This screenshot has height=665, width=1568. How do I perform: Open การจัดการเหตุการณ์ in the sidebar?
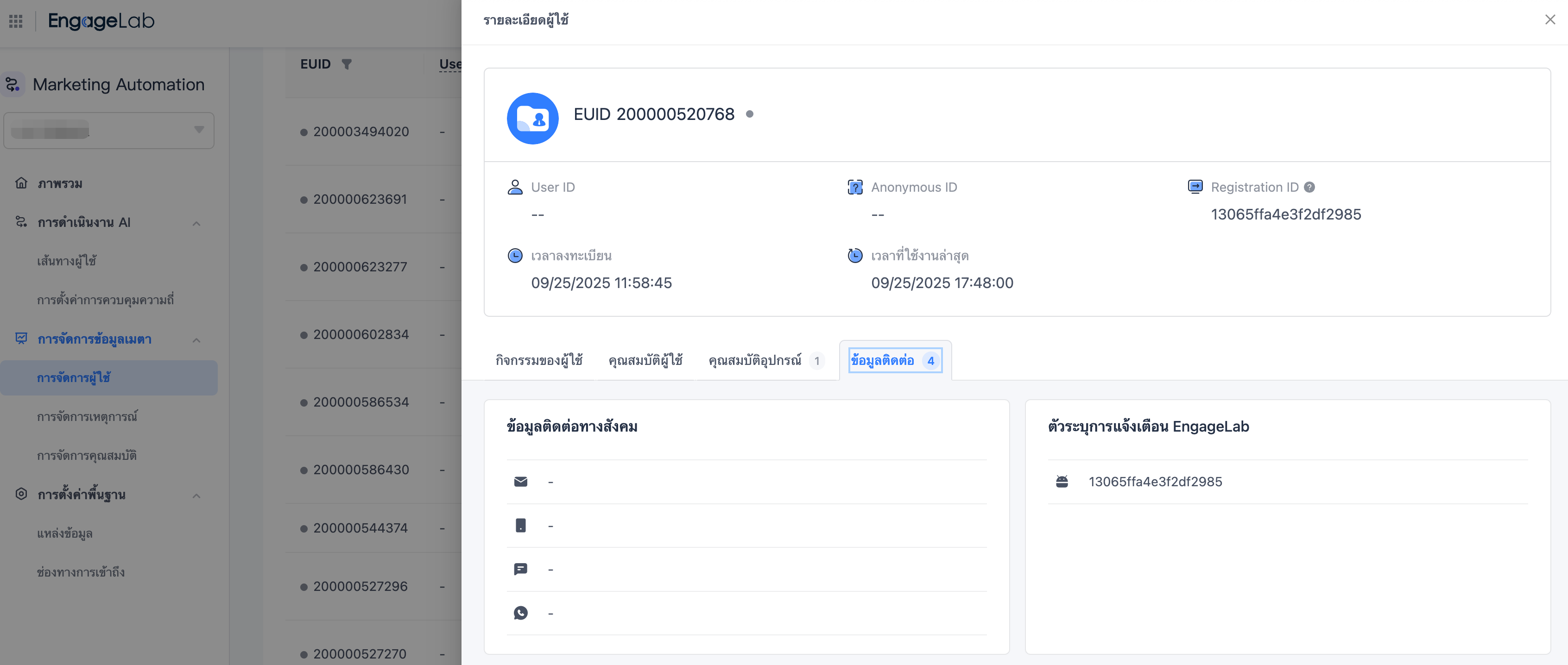pyautogui.click(x=87, y=417)
